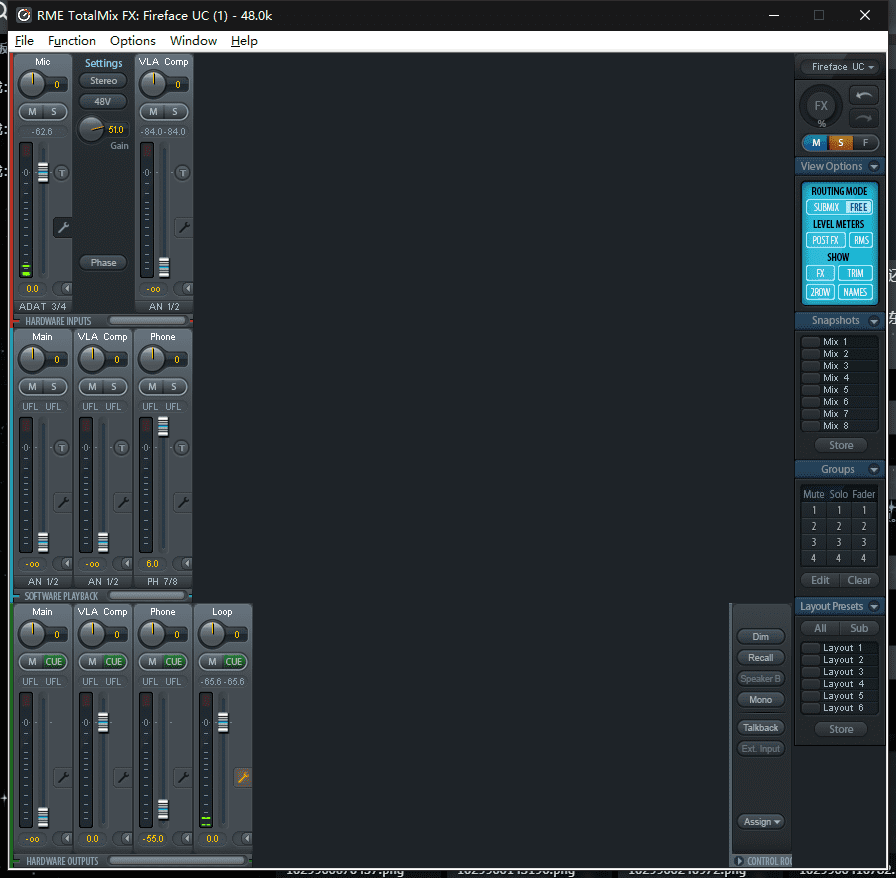Viewport: 896px width, 878px height.
Task: Click the Mic channel fader handle
Action: [x=43, y=173]
